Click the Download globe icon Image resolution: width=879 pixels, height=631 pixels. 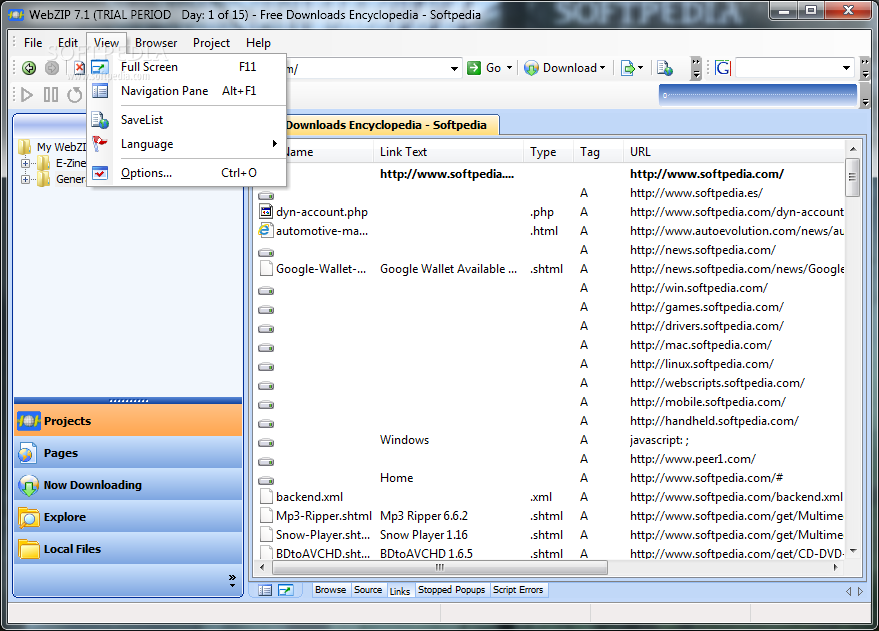tap(531, 68)
